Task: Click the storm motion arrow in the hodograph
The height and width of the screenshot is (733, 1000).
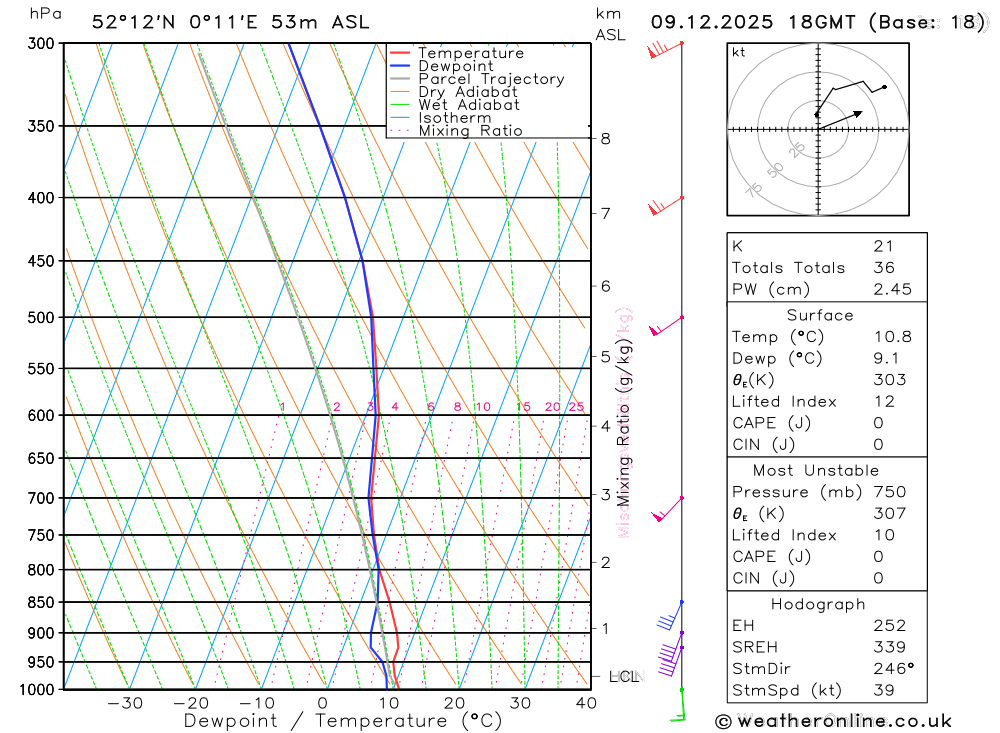Action: 840,118
